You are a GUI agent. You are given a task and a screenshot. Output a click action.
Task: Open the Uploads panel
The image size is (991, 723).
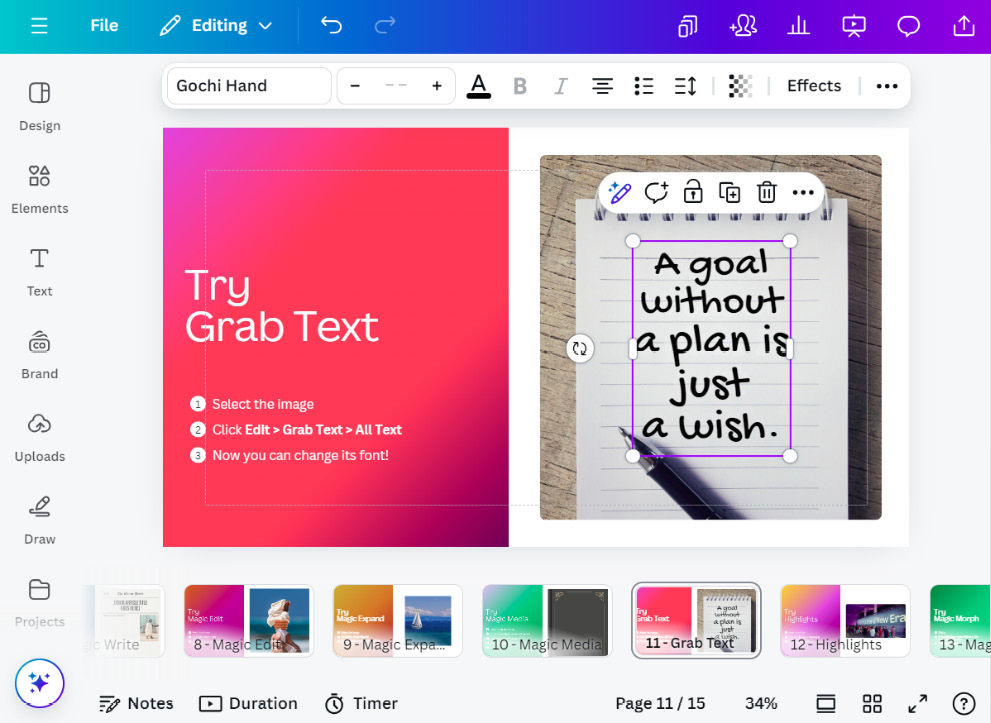[x=39, y=437]
